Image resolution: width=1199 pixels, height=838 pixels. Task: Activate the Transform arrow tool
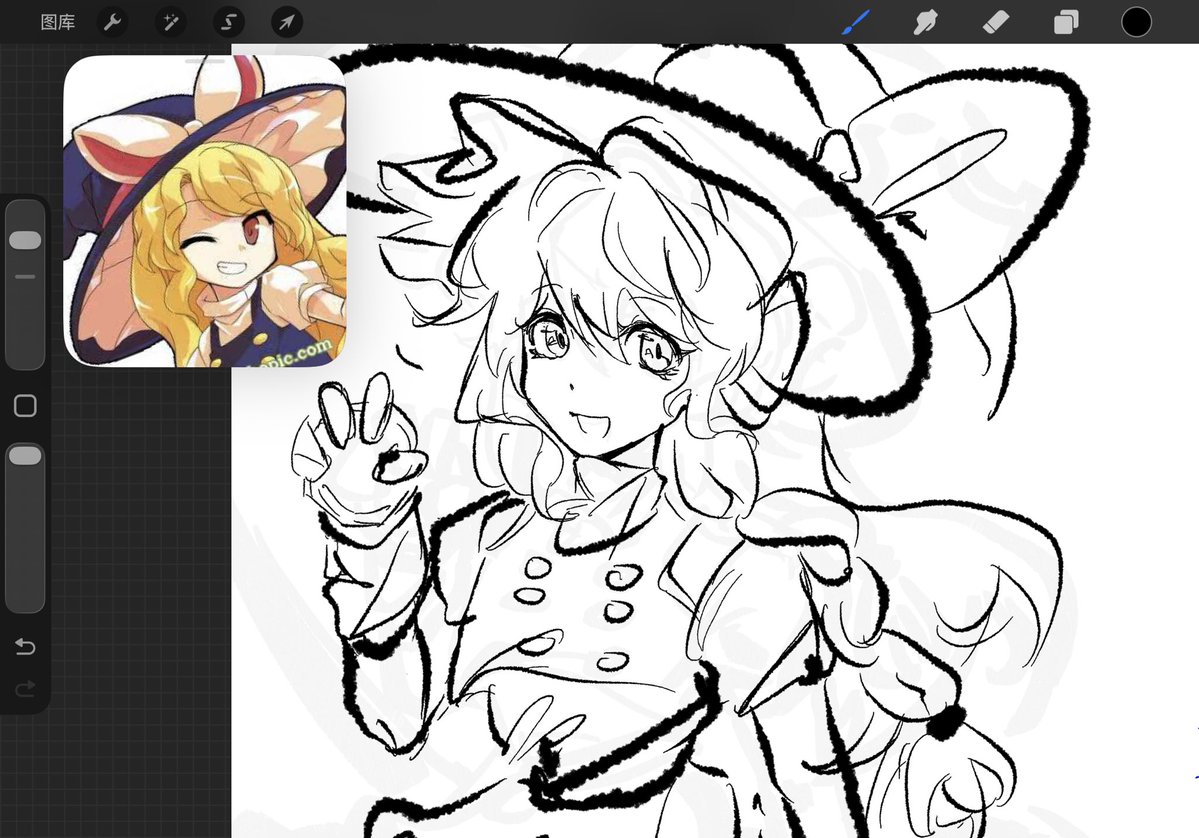coord(287,22)
